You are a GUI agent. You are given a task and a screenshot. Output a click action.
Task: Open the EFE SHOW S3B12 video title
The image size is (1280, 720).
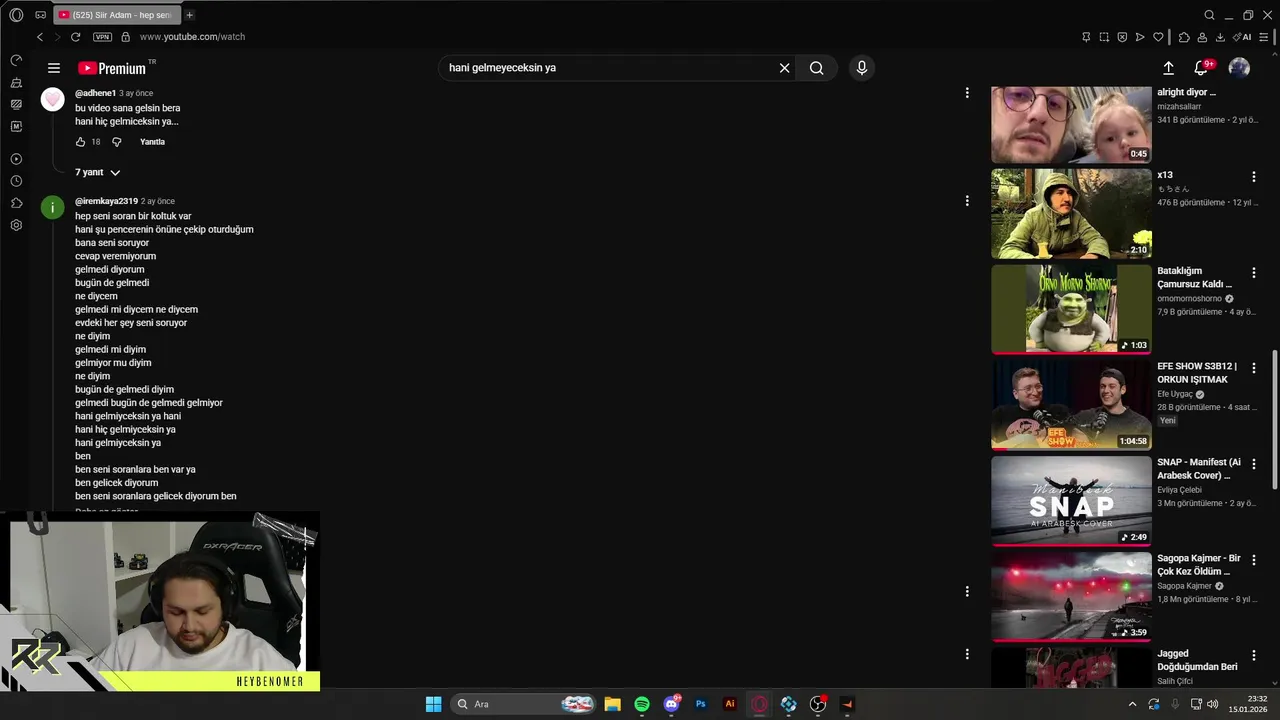coord(1197,373)
